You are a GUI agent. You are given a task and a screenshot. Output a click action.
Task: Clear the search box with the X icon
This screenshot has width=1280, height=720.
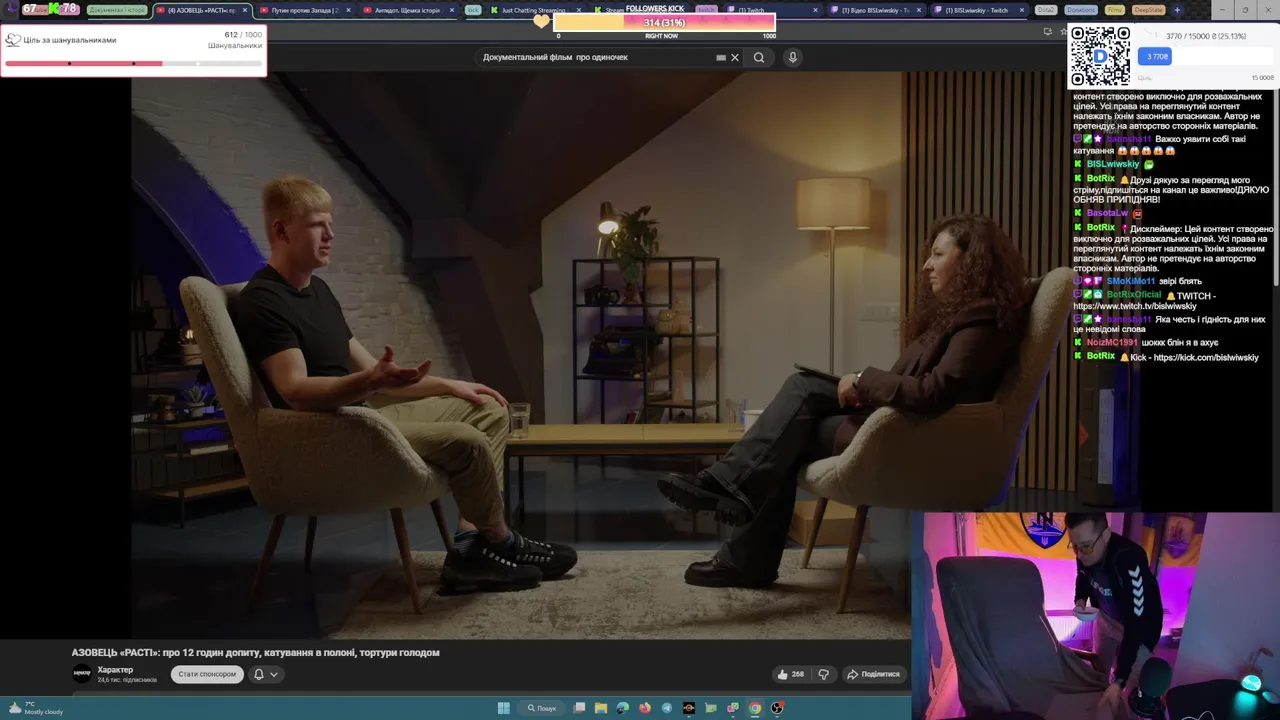[735, 57]
